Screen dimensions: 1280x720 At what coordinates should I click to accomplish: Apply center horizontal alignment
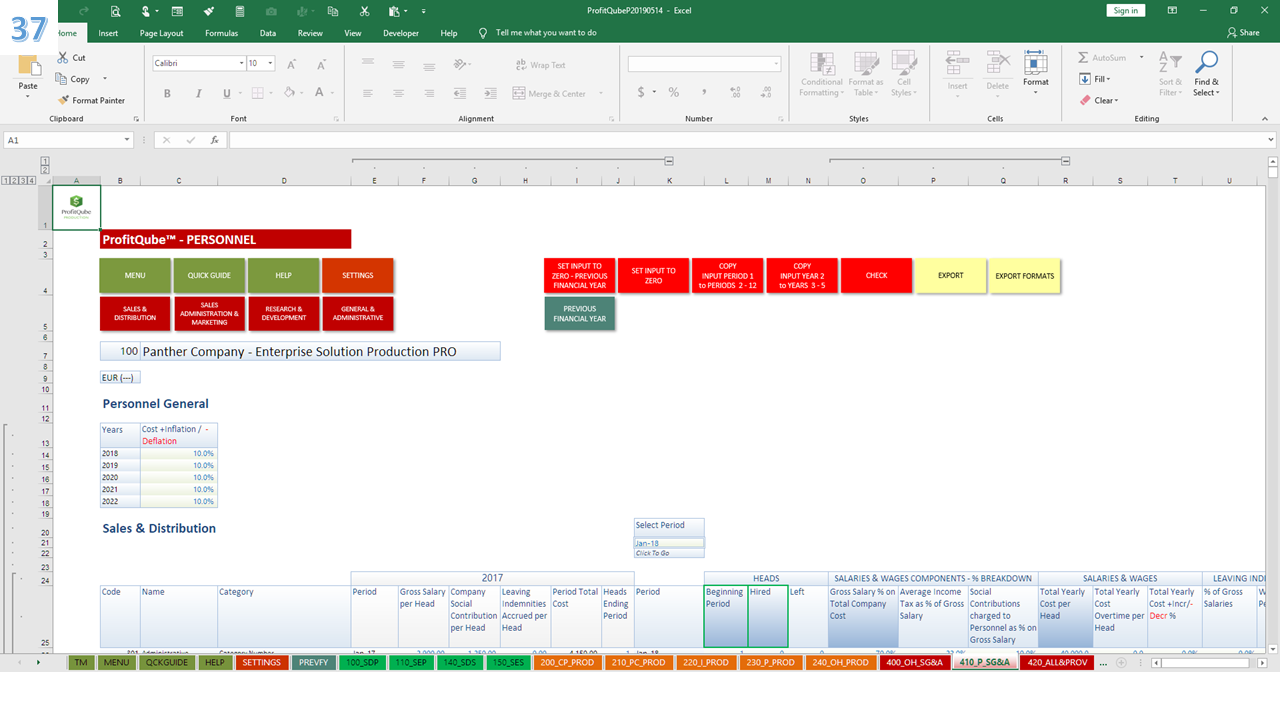(x=398, y=93)
